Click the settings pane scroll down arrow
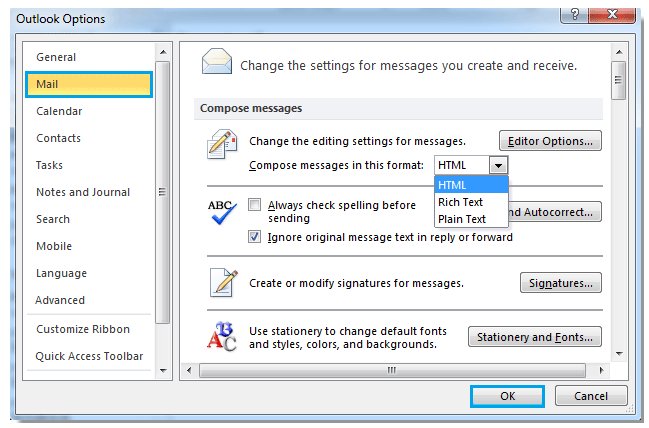 (619, 353)
